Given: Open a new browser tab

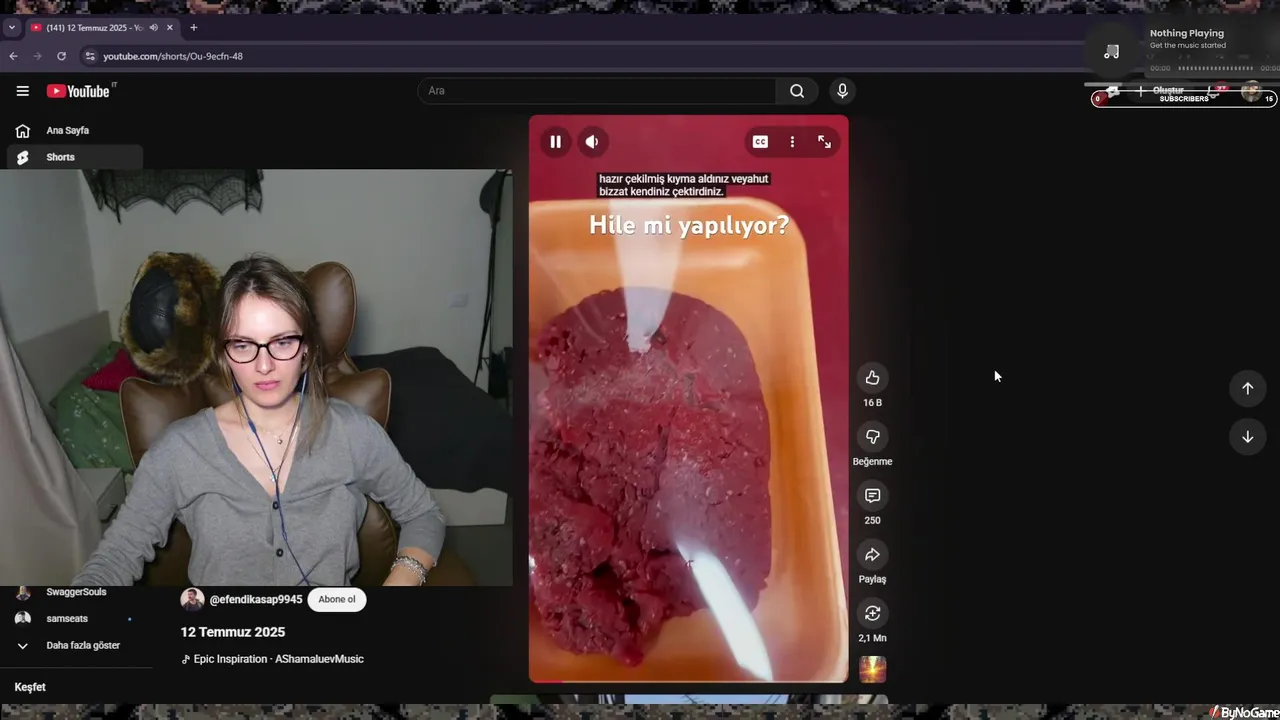Looking at the screenshot, I should click(193, 28).
